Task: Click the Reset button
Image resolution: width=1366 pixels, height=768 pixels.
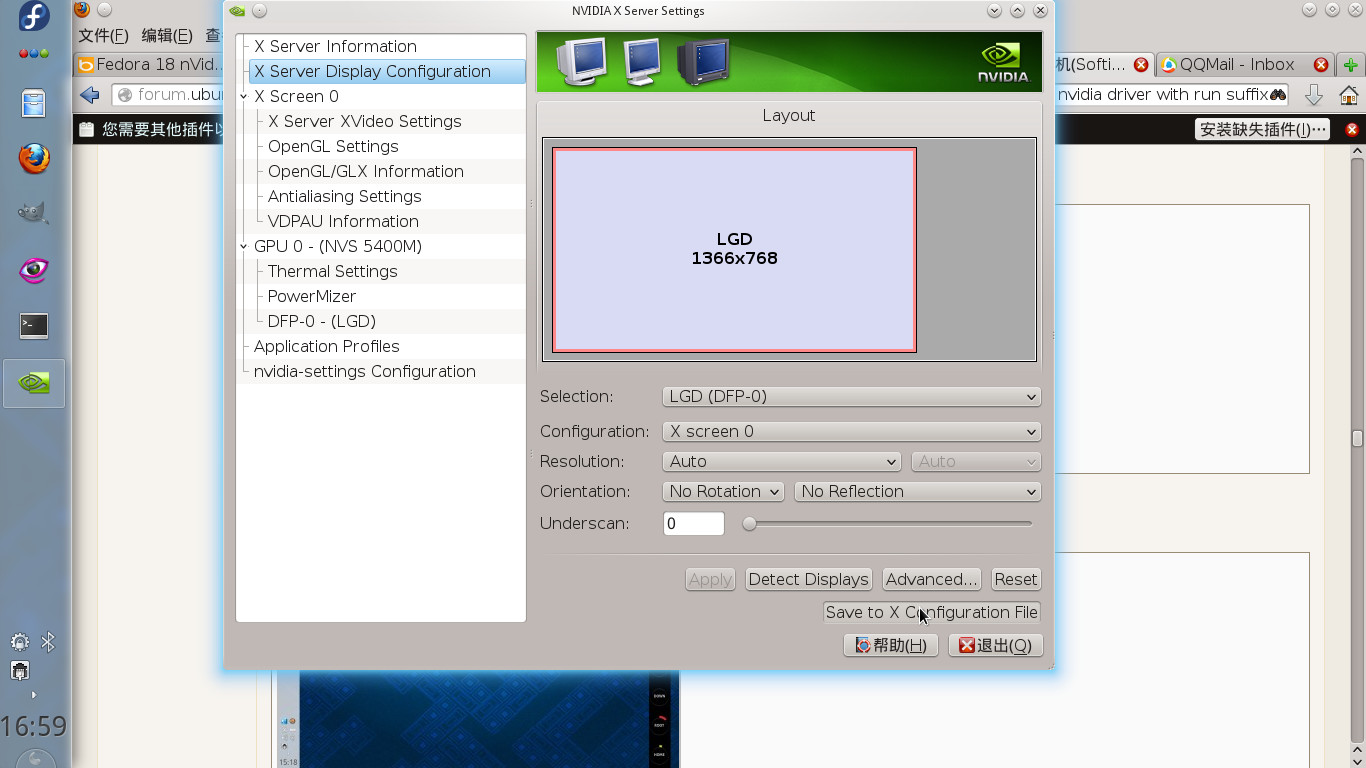Action: point(1015,580)
